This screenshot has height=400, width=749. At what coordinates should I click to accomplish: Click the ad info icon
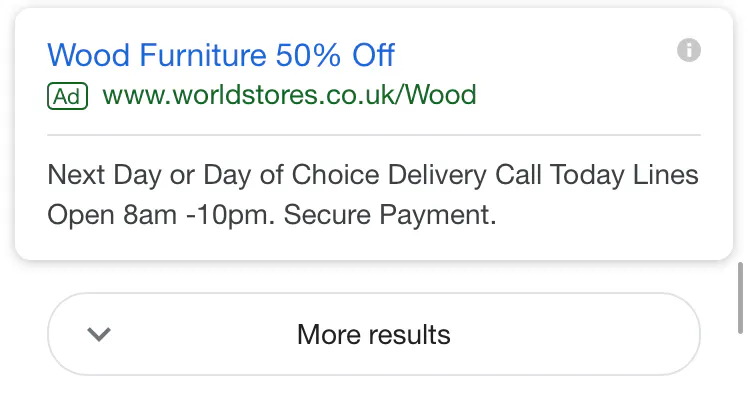689,49
